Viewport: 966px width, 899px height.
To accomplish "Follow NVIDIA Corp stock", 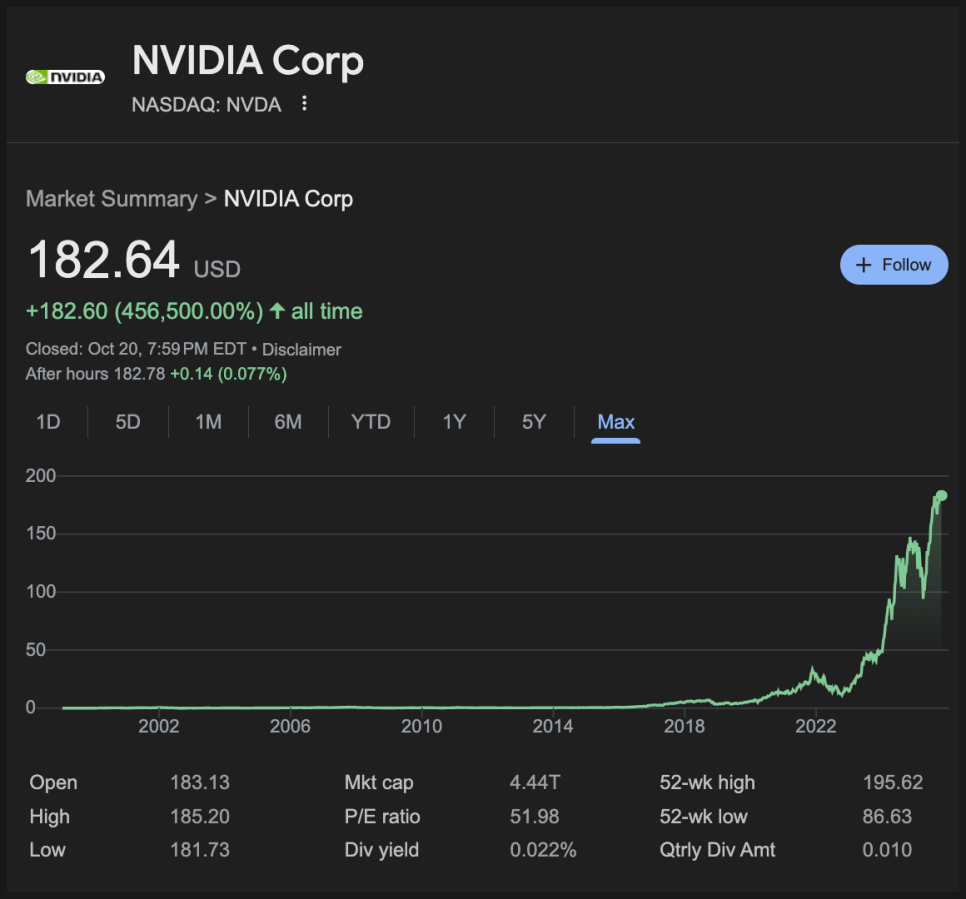I will click(894, 265).
